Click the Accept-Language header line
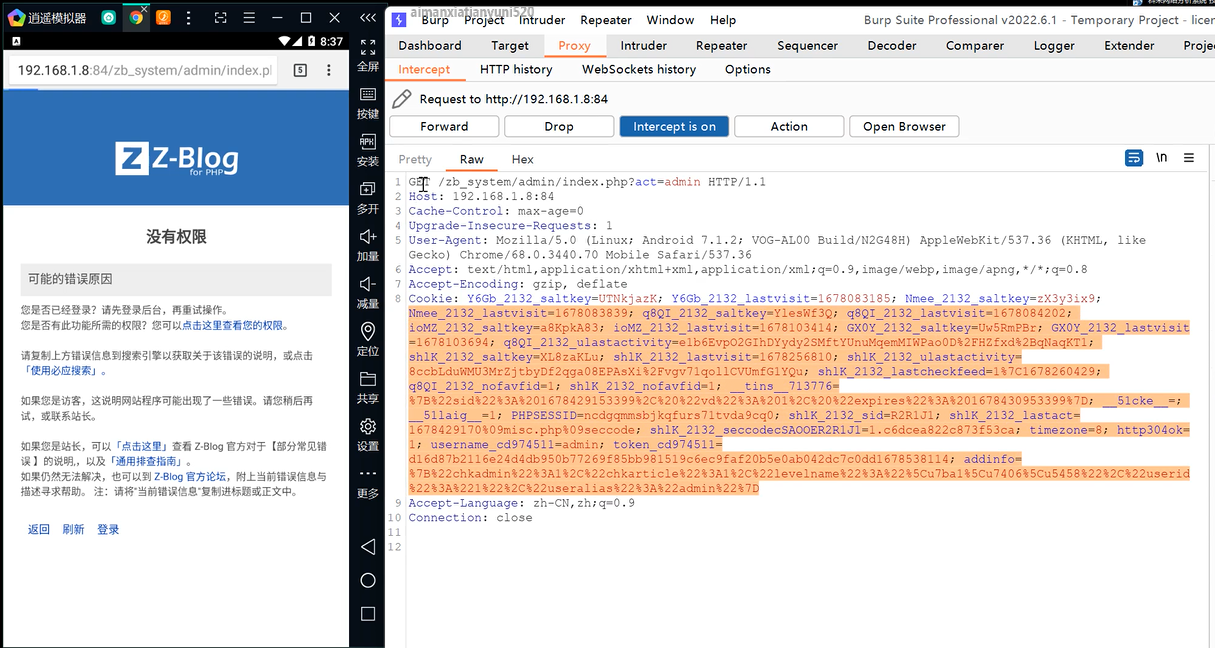This screenshot has height=648, width=1215. pos(521,503)
